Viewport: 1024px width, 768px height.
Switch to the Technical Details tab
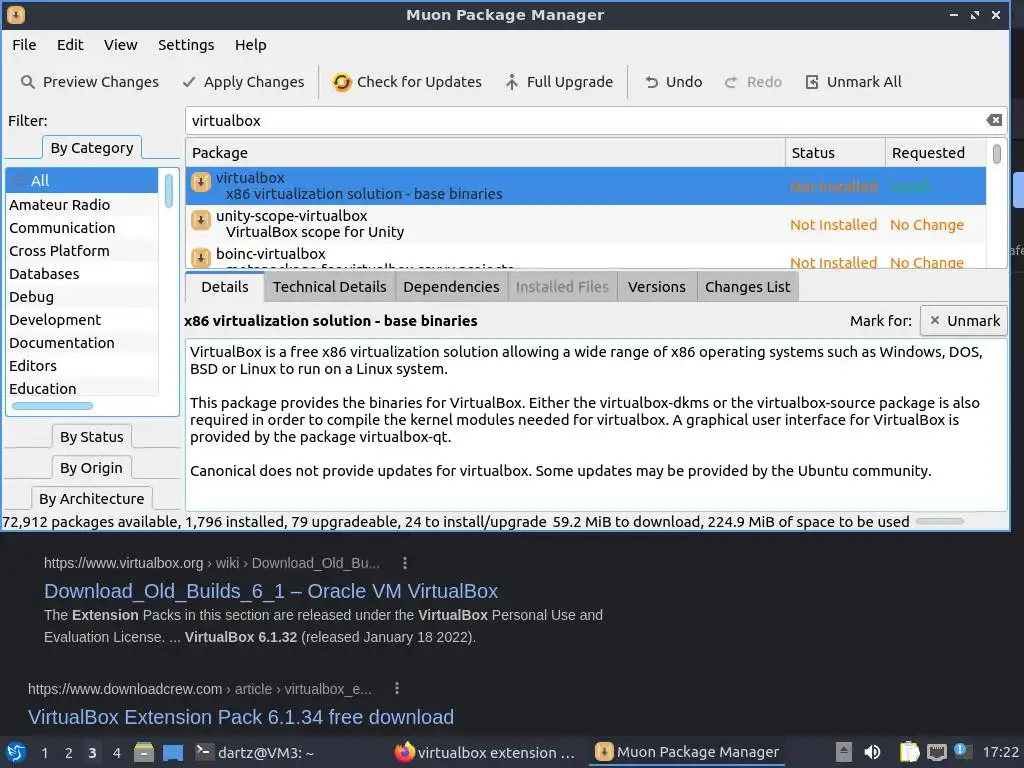(x=330, y=287)
